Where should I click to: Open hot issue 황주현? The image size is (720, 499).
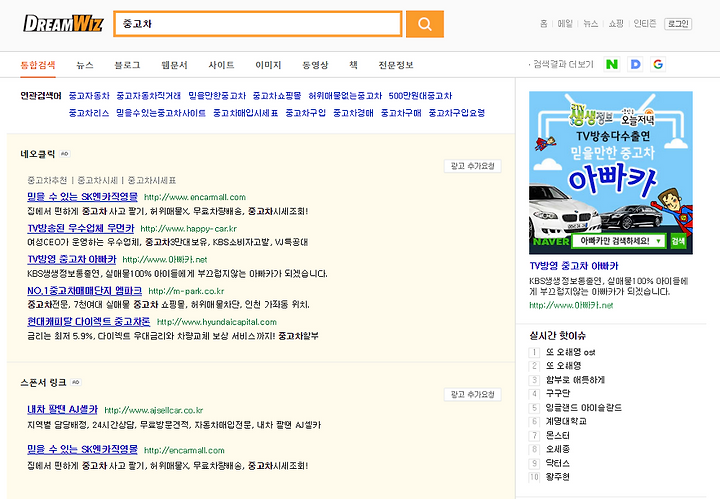tap(557, 477)
